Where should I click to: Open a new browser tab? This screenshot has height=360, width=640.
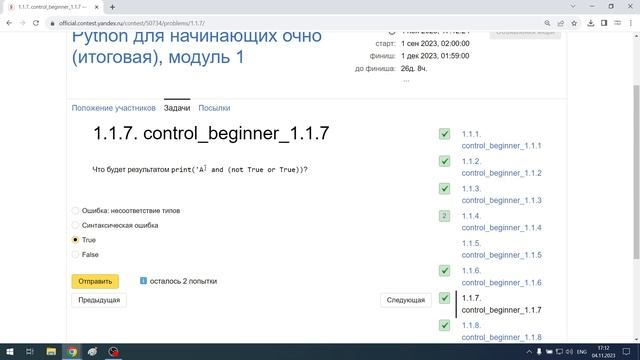tap(112, 7)
